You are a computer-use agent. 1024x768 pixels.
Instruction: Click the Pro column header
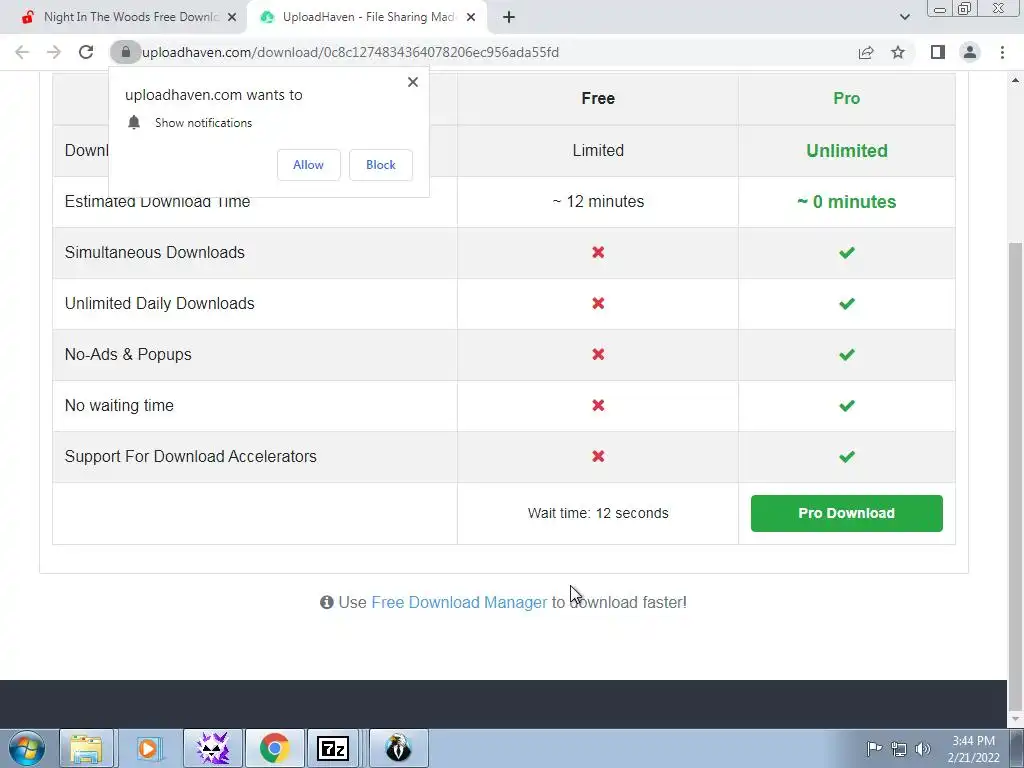[x=846, y=98]
